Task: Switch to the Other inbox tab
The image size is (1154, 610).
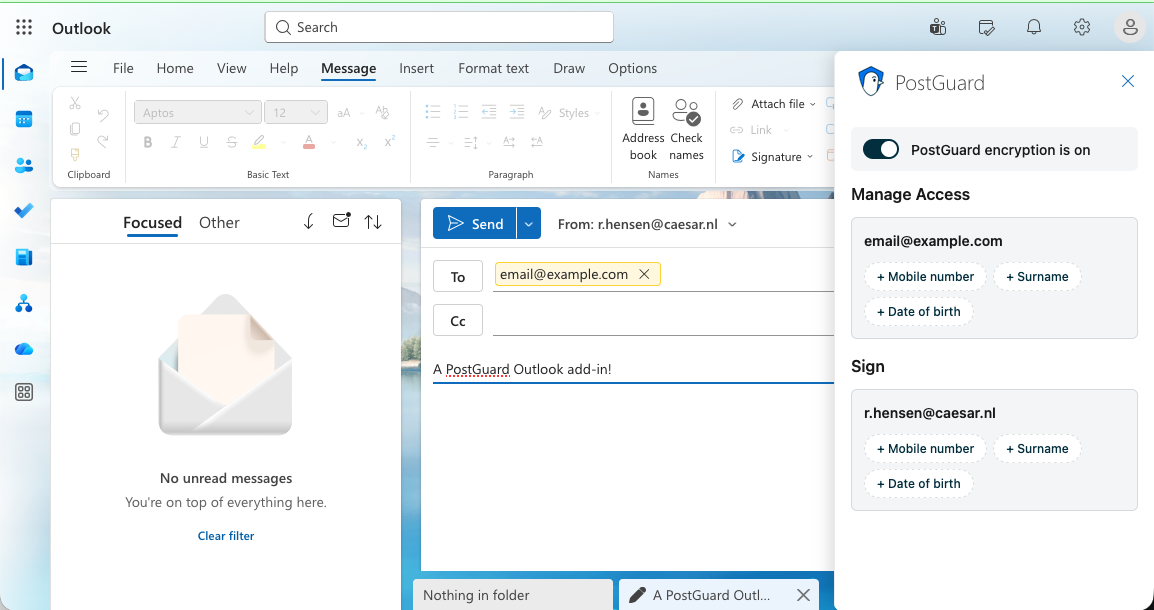Action: 219,222
